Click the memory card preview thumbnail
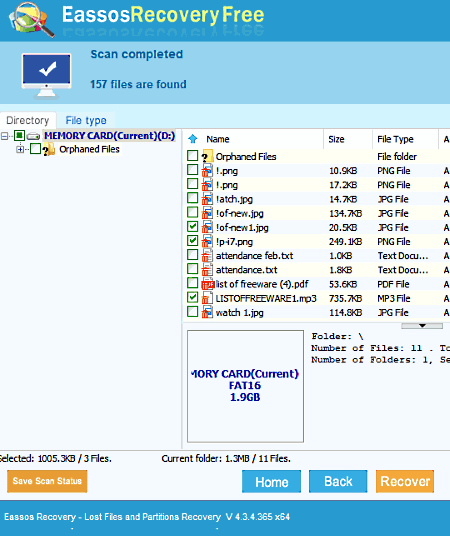The width and height of the screenshot is (450, 536). click(x=245, y=386)
